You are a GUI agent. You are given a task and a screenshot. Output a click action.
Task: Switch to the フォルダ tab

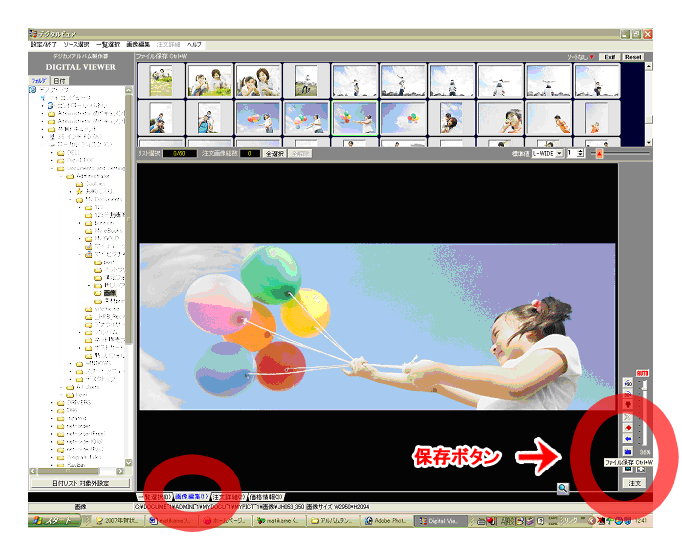click(39, 80)
